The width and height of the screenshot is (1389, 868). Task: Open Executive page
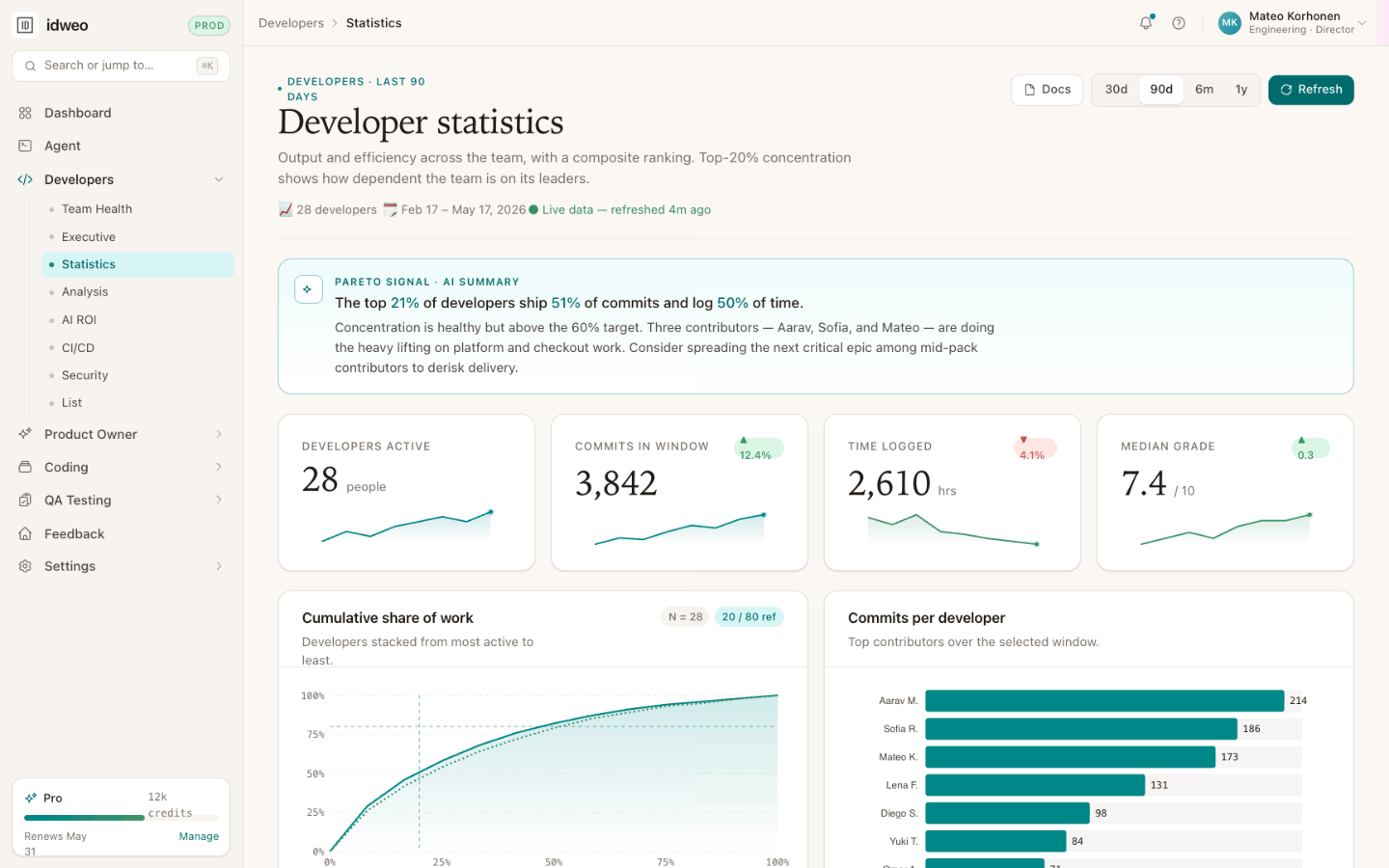pos(138,237)
